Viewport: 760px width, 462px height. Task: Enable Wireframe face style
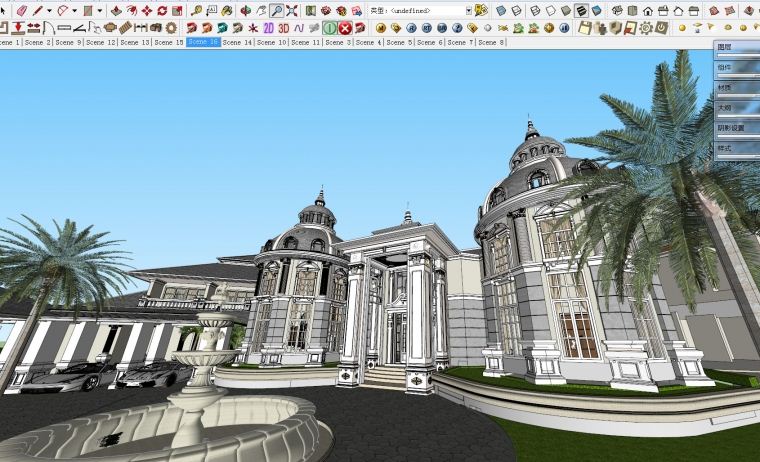tap(535, 10)
